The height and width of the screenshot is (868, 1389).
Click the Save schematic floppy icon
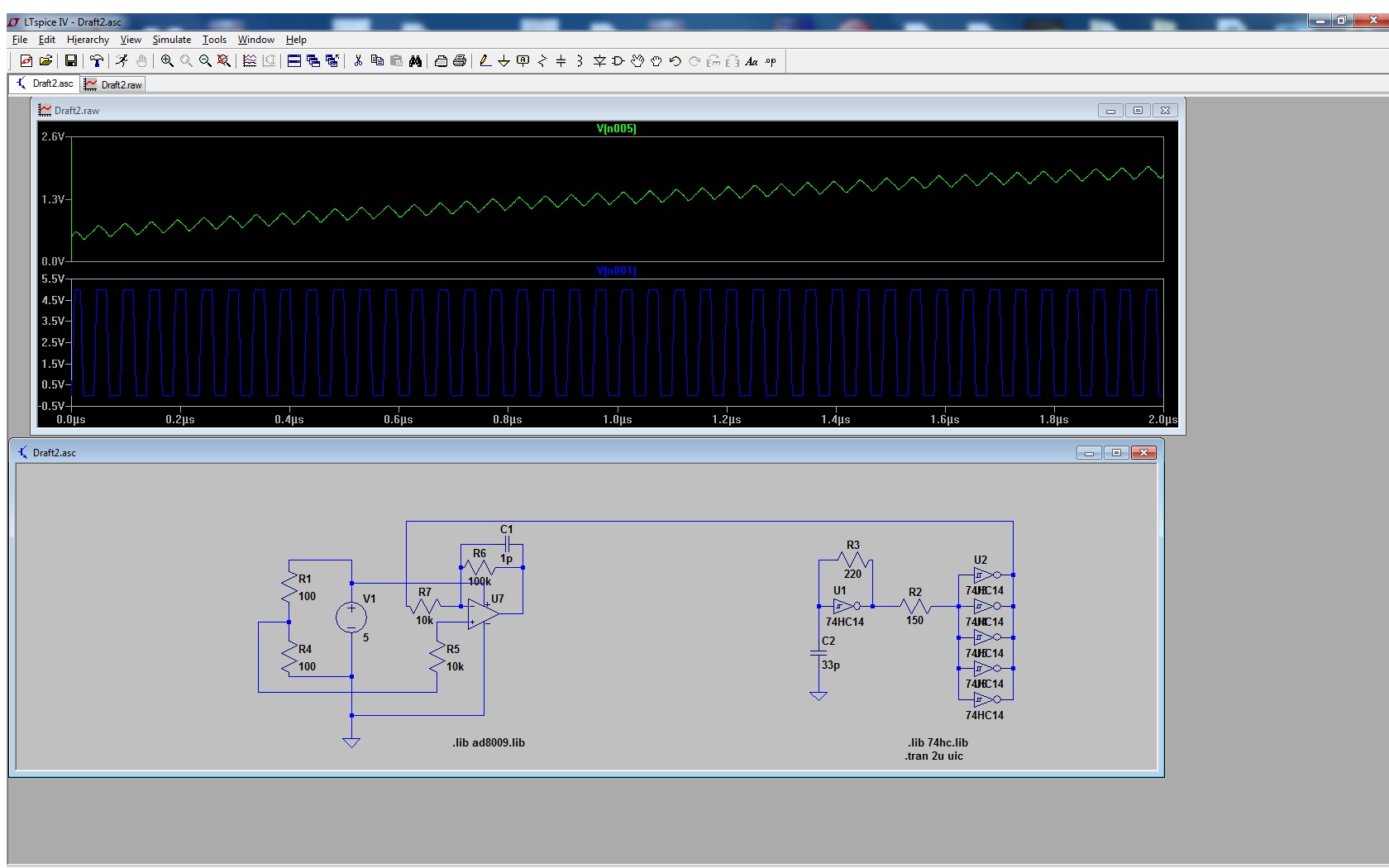point(71,60)
